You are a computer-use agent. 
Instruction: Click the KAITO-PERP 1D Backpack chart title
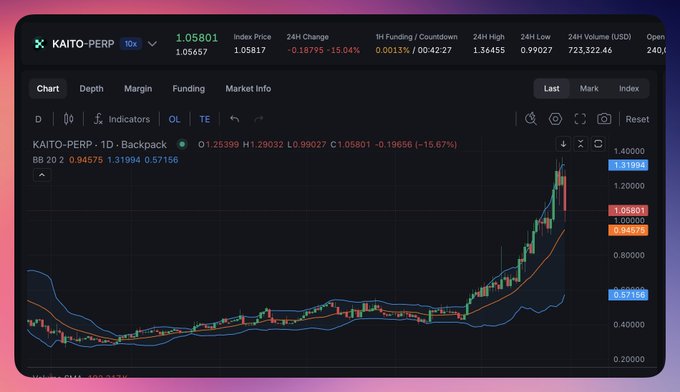pyautogui.click(x=100, y=144)
